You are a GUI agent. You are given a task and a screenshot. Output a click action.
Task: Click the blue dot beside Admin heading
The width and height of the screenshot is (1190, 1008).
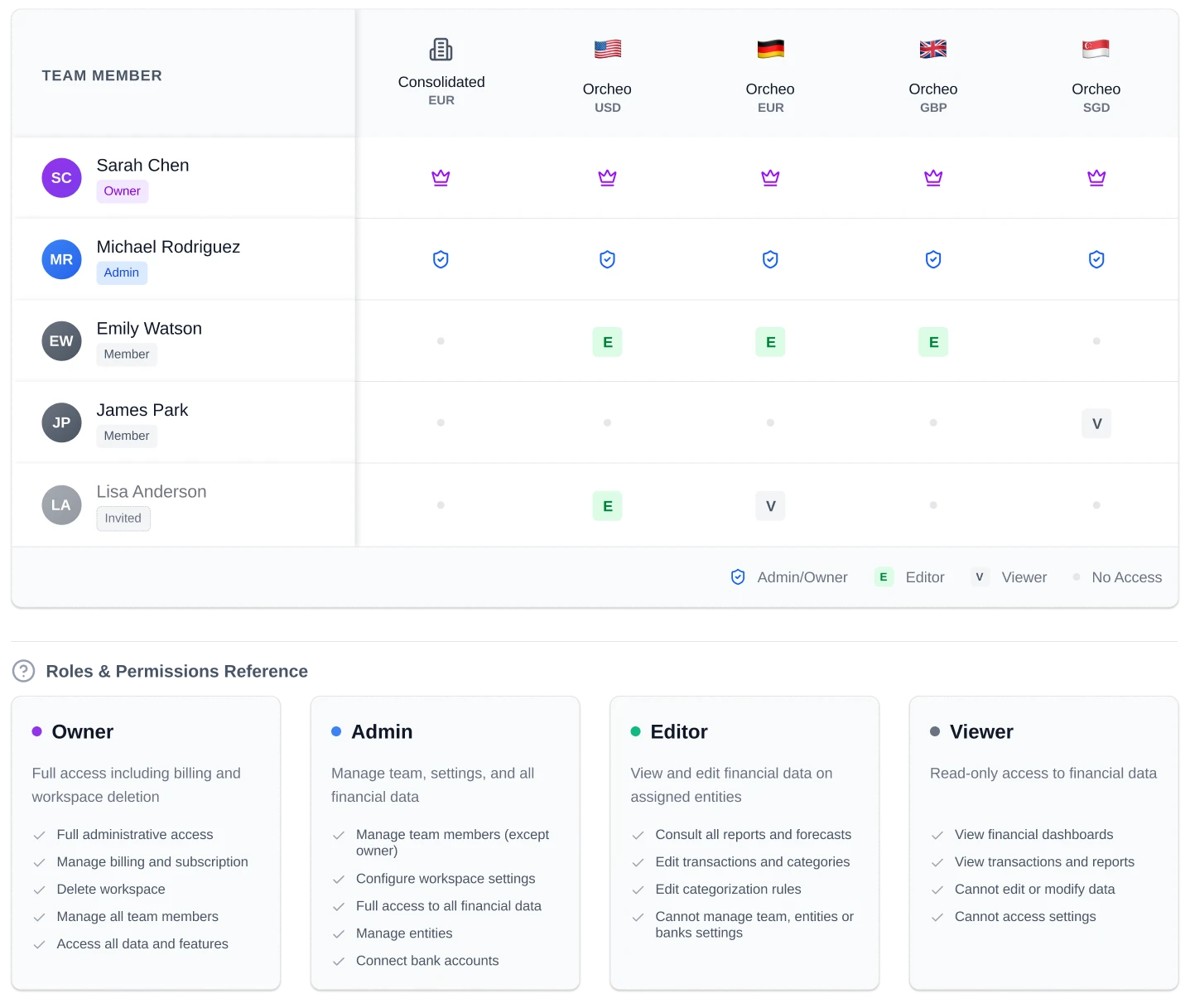[x=336, y=731]
